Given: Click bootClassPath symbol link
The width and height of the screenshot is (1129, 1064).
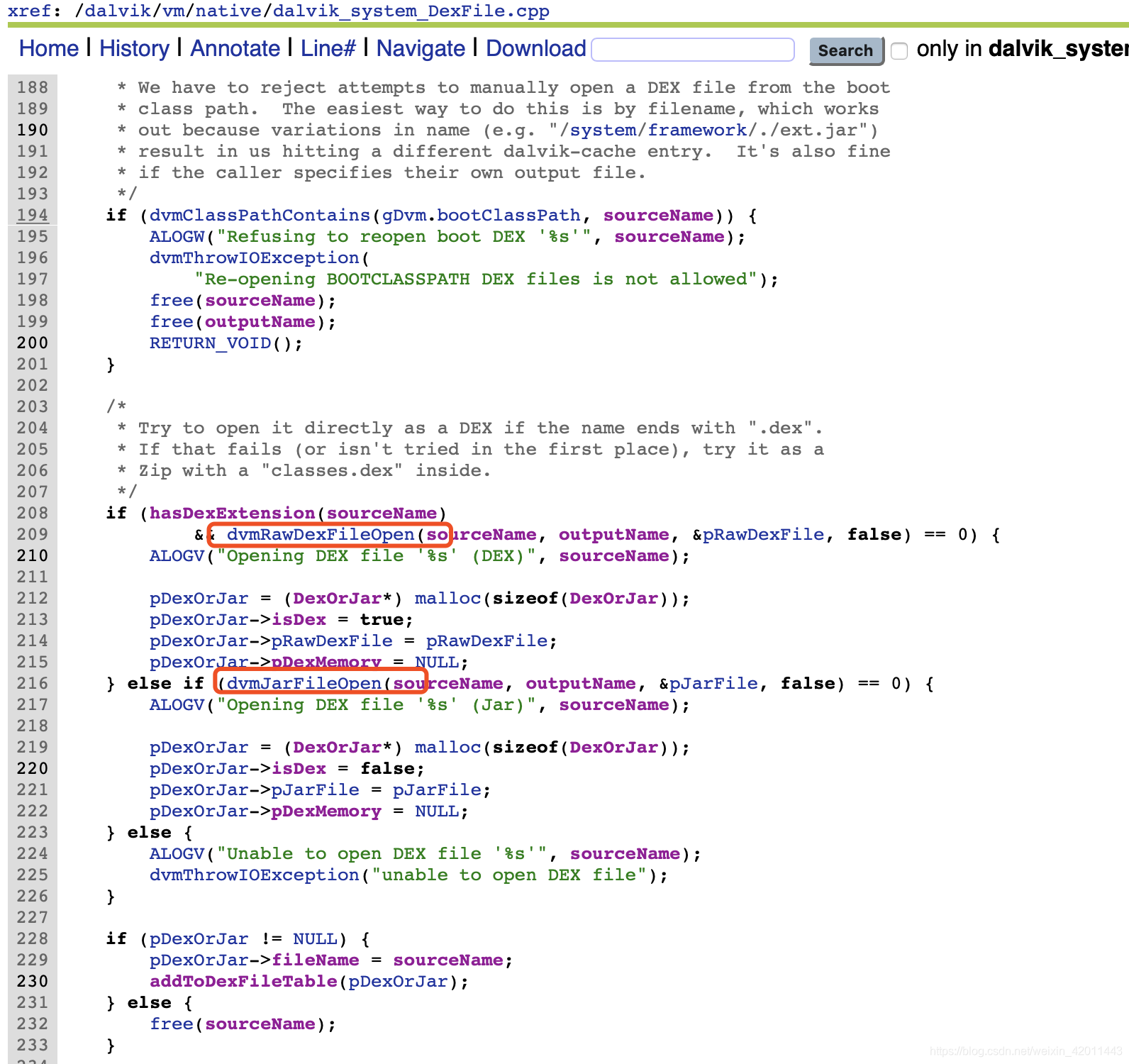Looking at the screenshot, I should tap(509, 215).
